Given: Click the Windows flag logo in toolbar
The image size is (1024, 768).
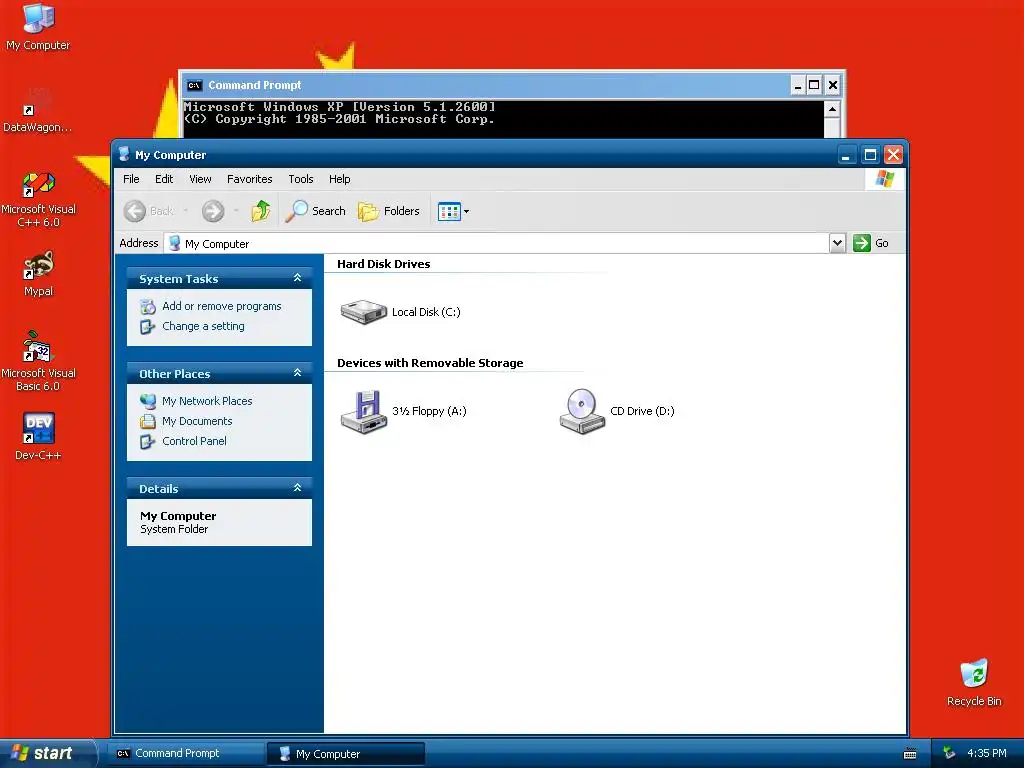Looking at the screenshot, I should coord(884,178).
